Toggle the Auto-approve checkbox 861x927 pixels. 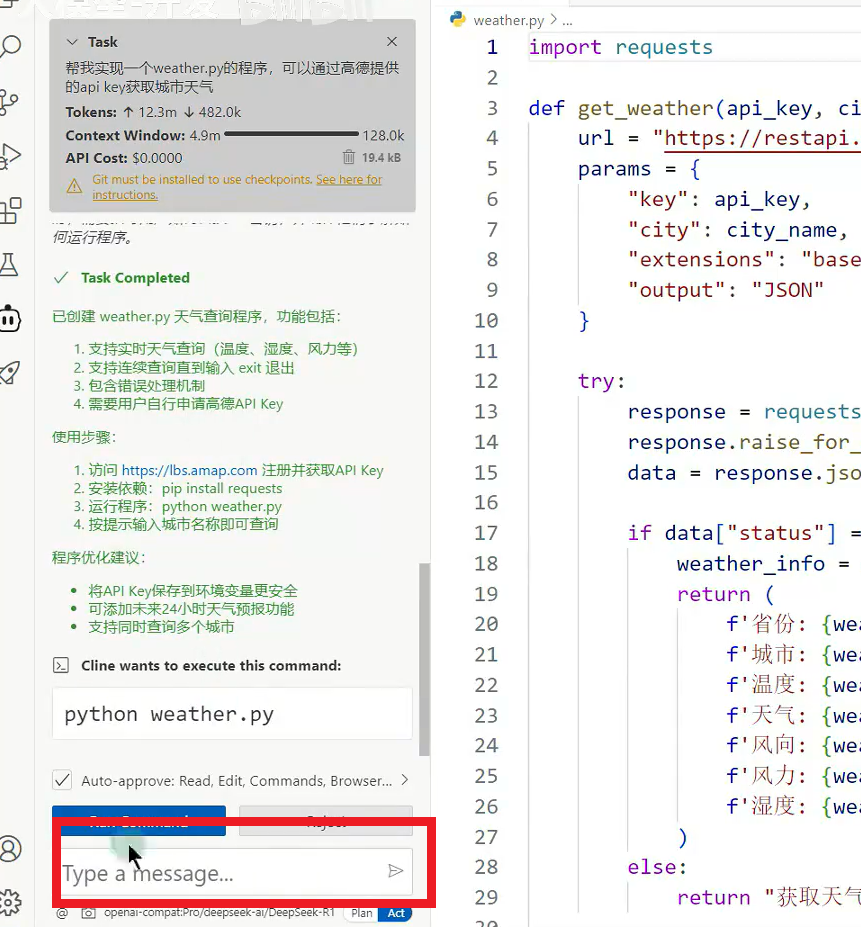(62, 780)
